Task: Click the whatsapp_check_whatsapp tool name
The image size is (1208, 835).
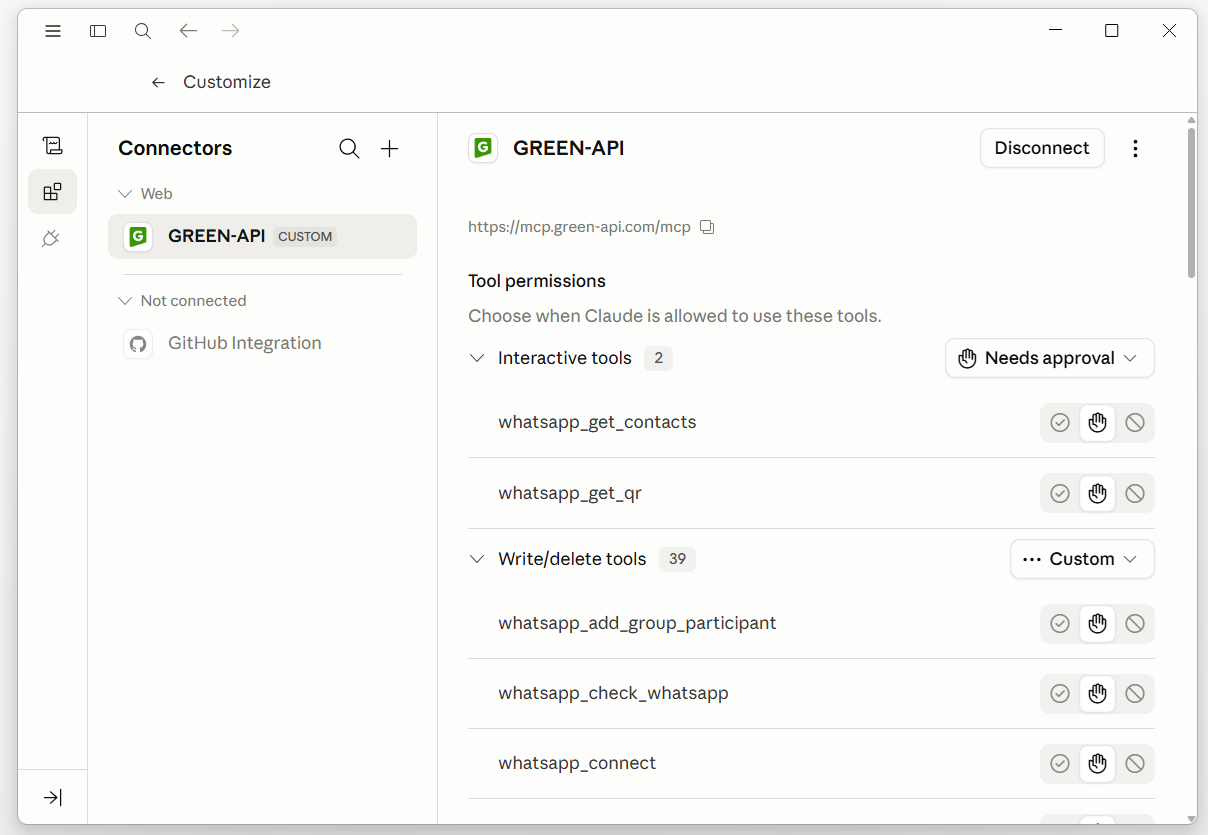Action: click(613, 693)
